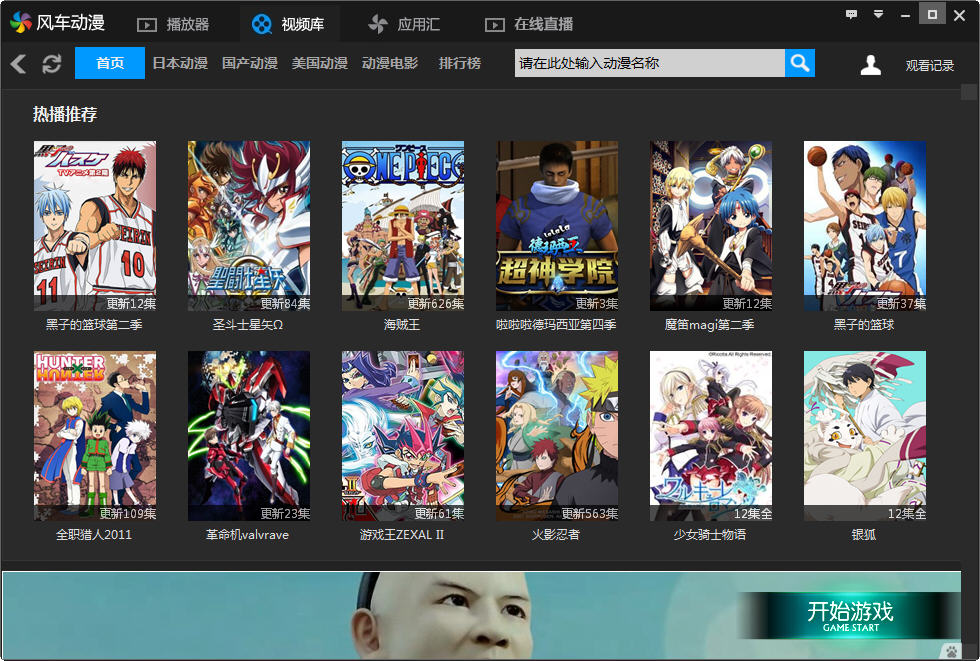Select the 首页 navigation item

click(x=110, y=63)
